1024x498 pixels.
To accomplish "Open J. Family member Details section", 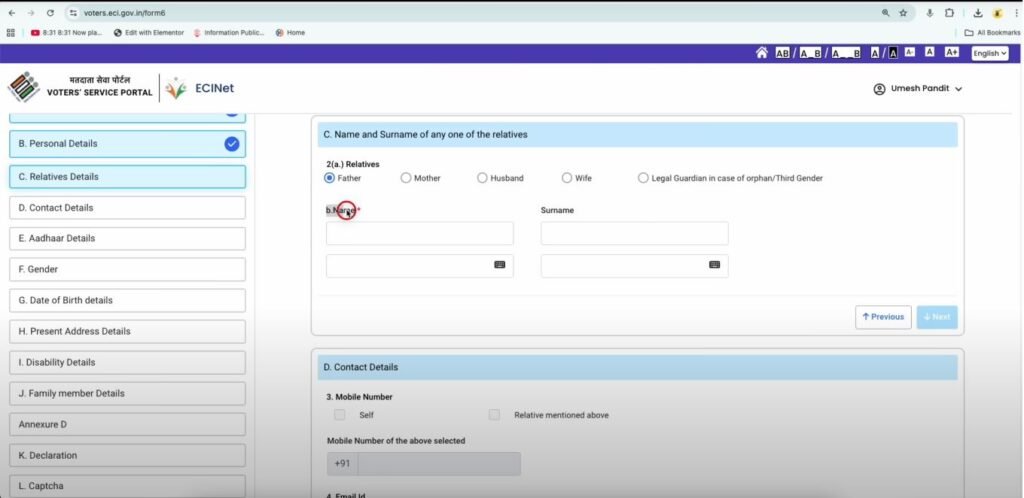I will tap(127, 394).
